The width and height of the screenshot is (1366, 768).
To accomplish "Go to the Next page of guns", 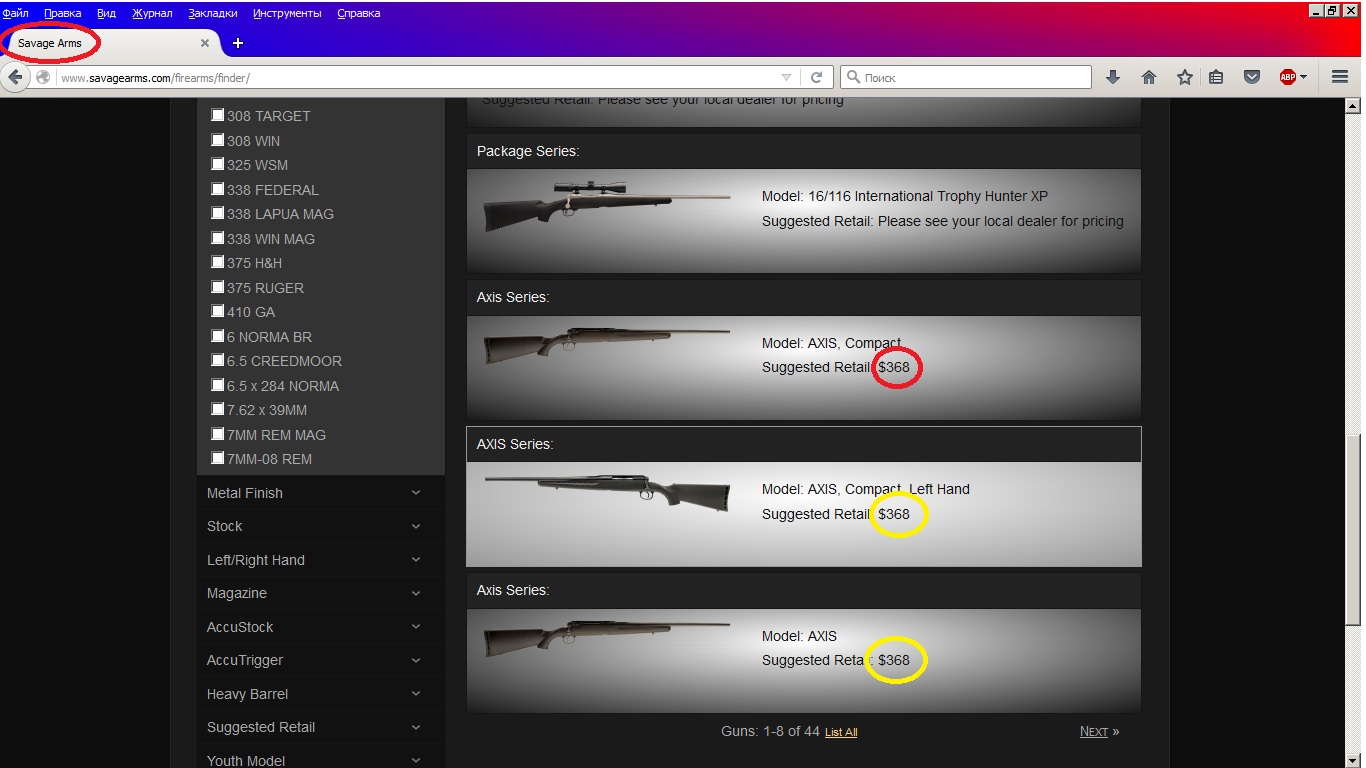I will (1093, 731).
